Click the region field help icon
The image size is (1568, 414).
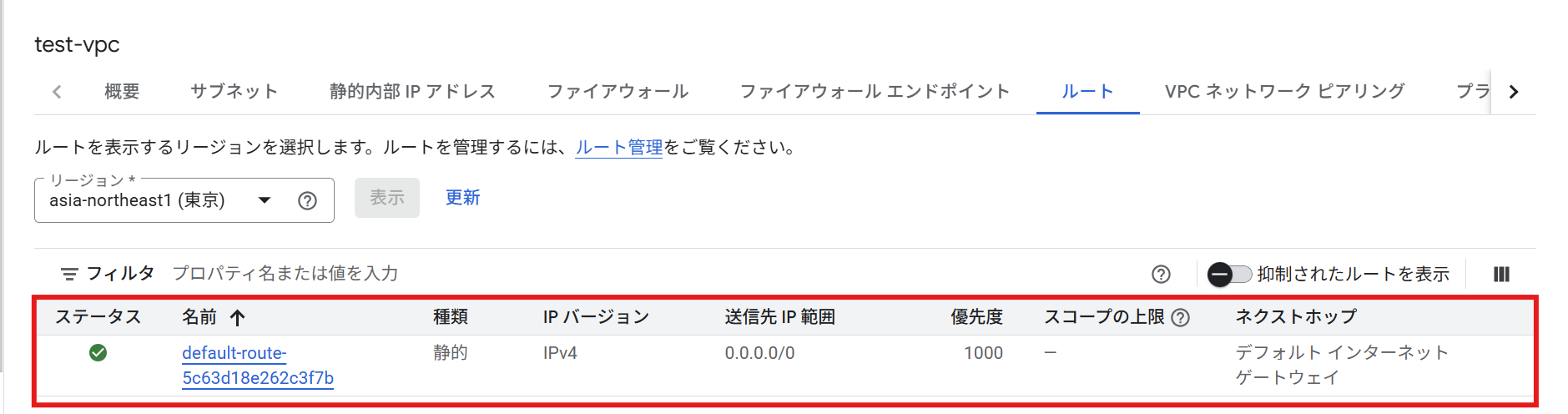[307, 201]
